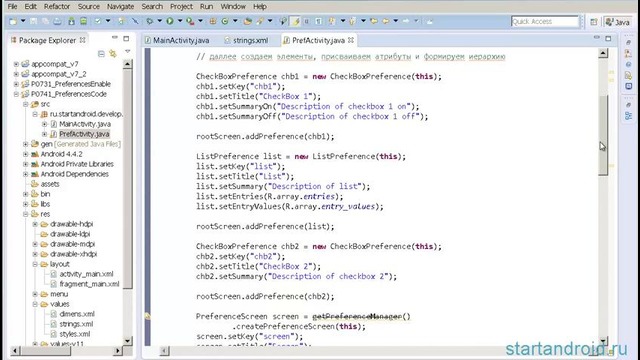This screenshot has height=360, width=640.
Task: Click the Next Annotation icon
Action: pyautogui.click(x=331, y=21)
